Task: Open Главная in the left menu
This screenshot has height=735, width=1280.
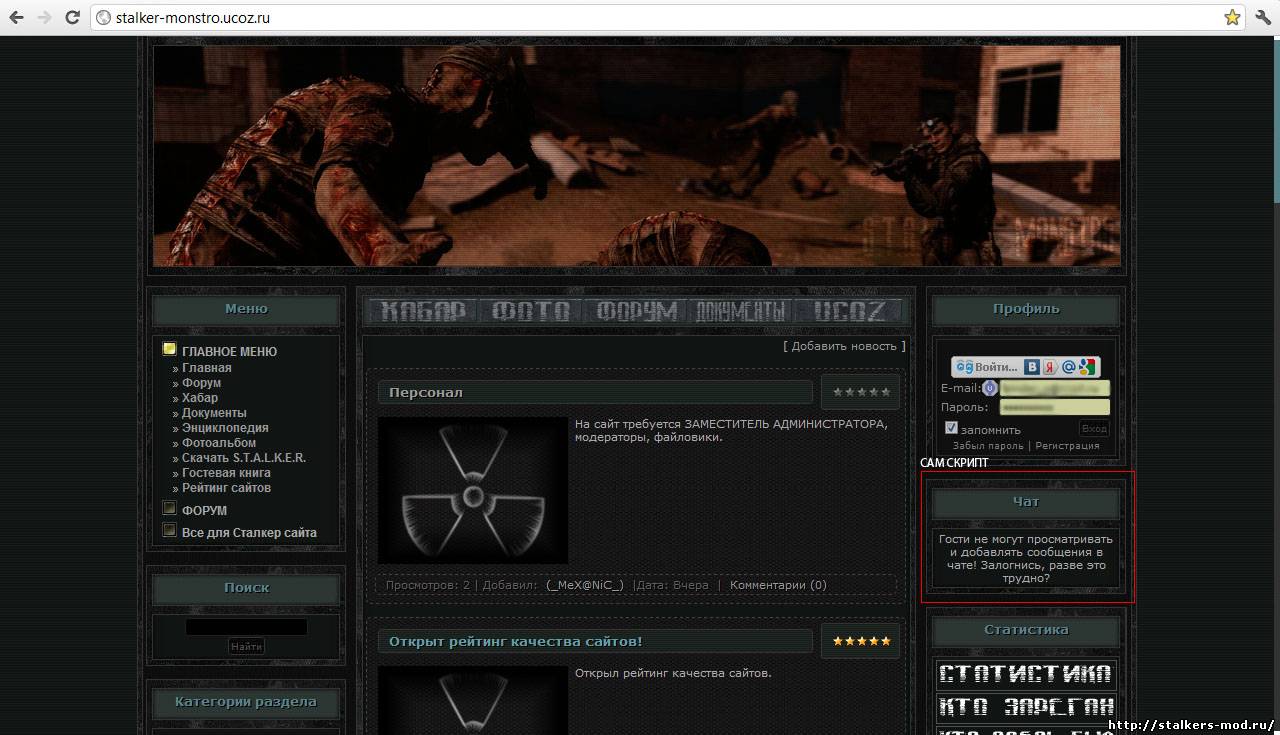Action: [x=206, y=368]
